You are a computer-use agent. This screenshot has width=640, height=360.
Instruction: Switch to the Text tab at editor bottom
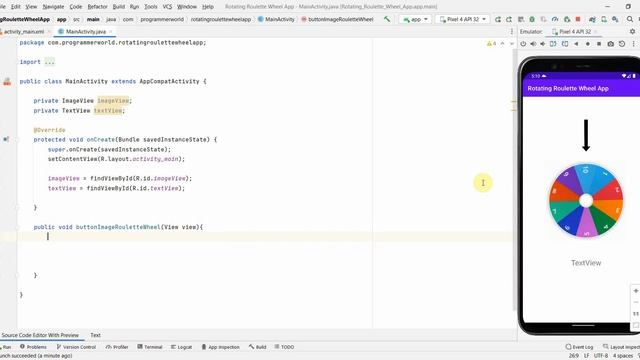[96, 335]
